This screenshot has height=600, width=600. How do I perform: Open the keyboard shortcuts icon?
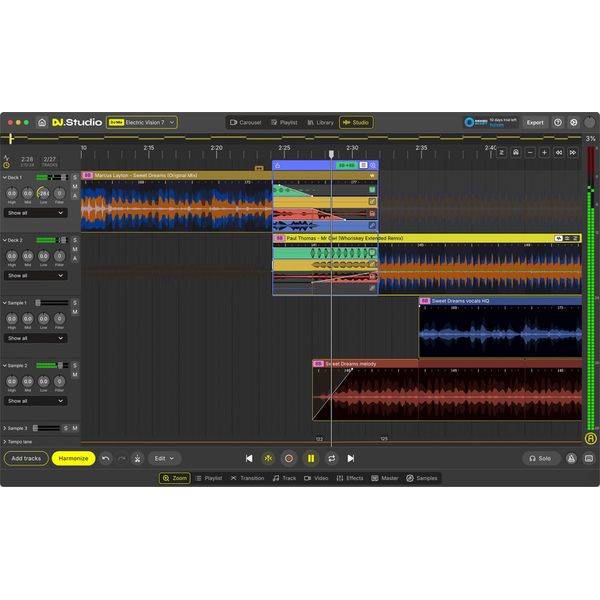[589, 458]
